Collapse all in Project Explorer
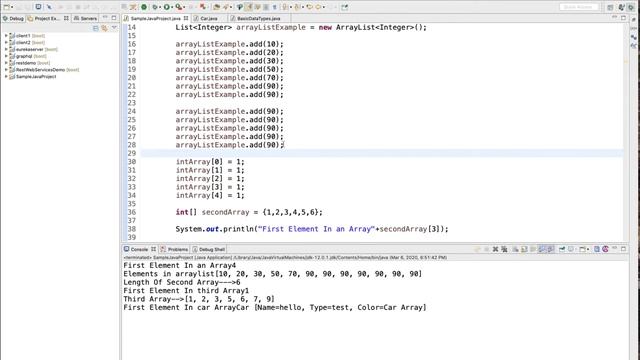 tap(96, 28)
